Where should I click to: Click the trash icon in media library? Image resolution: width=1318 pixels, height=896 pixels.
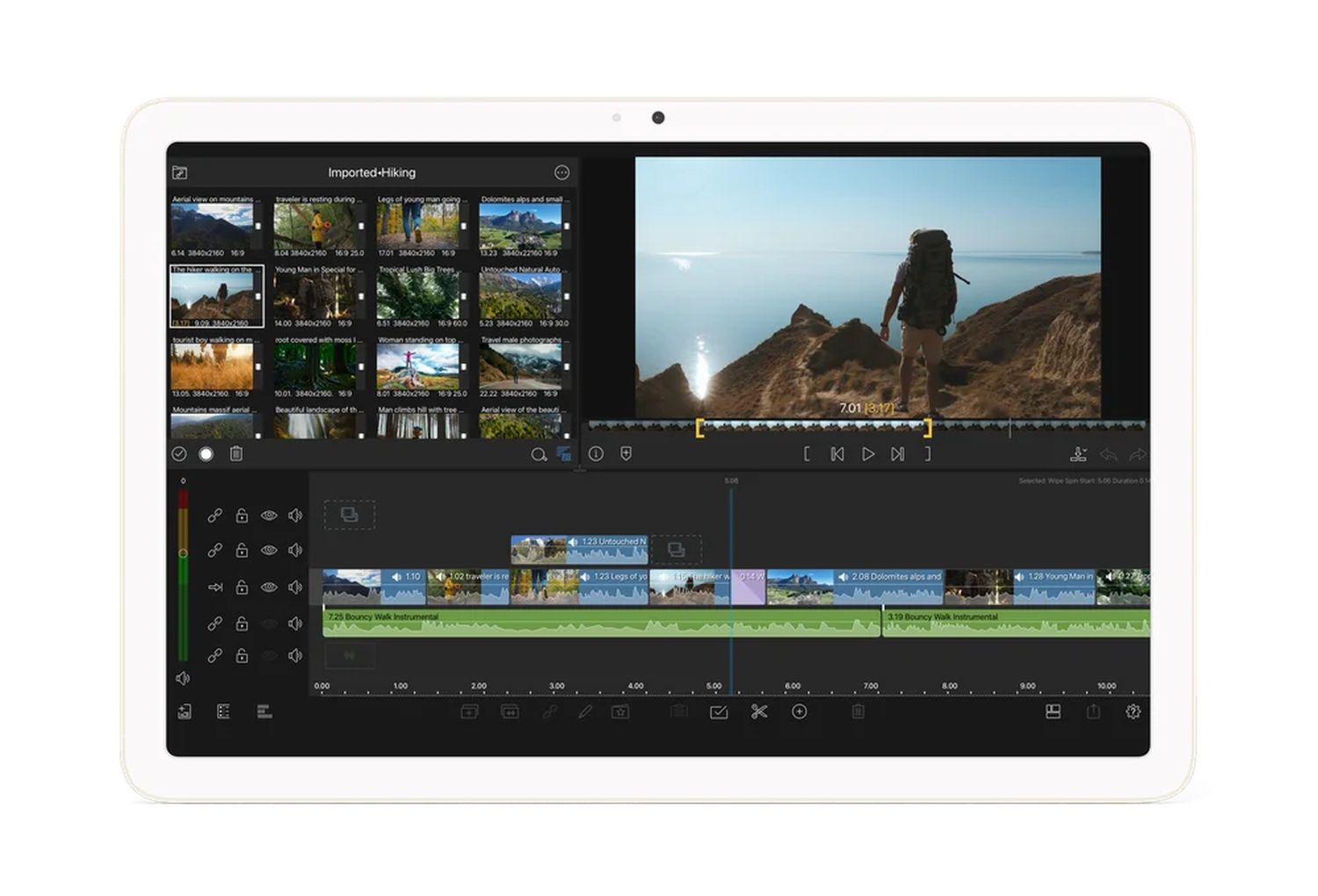235,454
